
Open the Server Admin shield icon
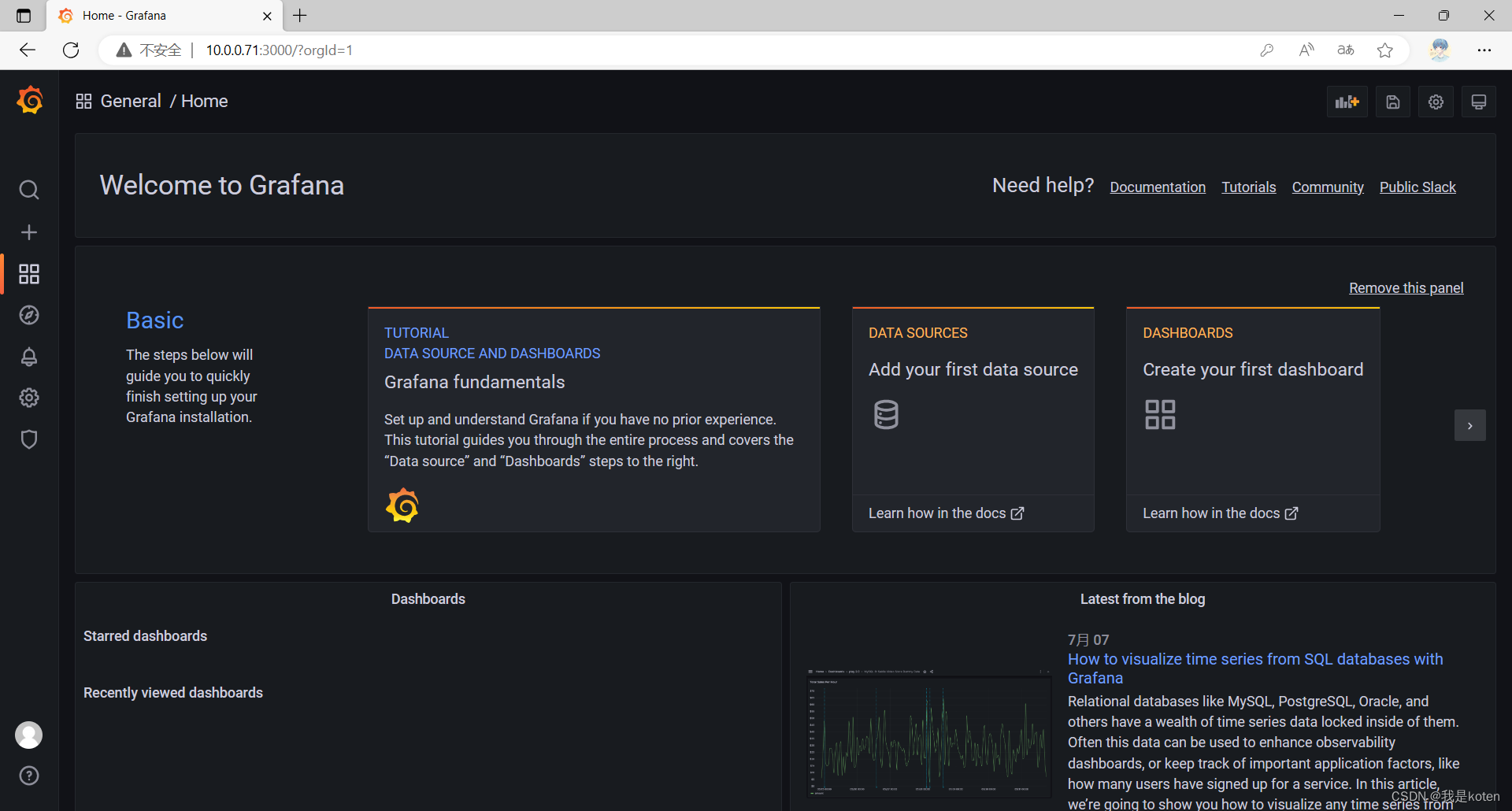[x=29, y=439]
